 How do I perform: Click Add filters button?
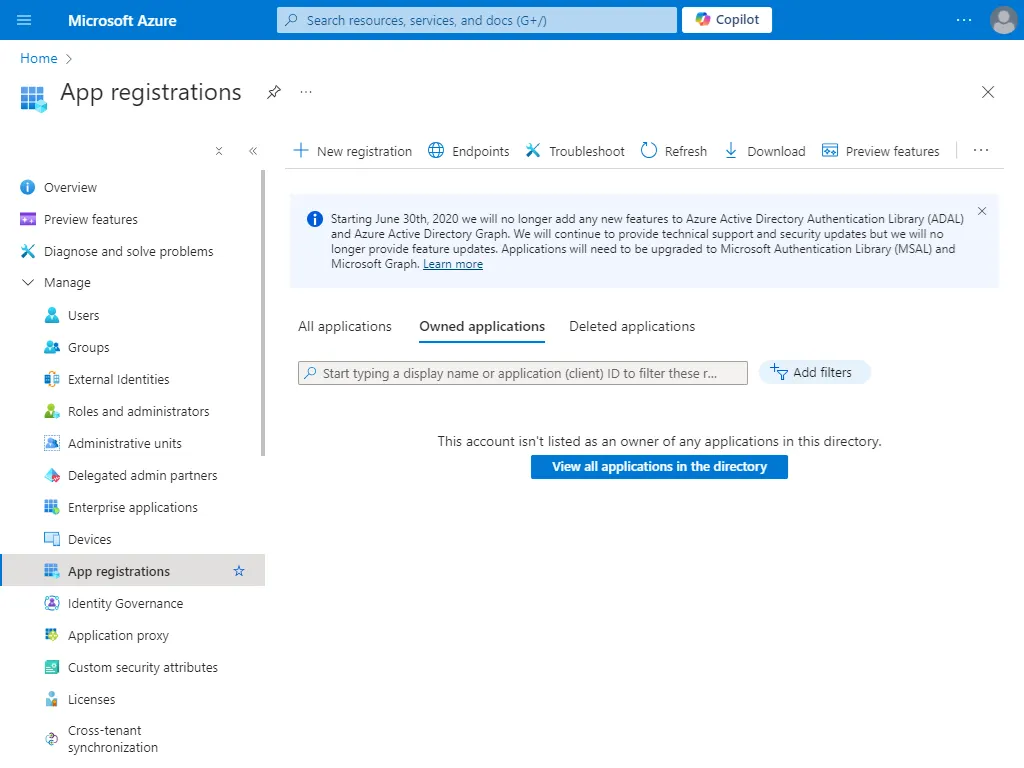point(814,372)
